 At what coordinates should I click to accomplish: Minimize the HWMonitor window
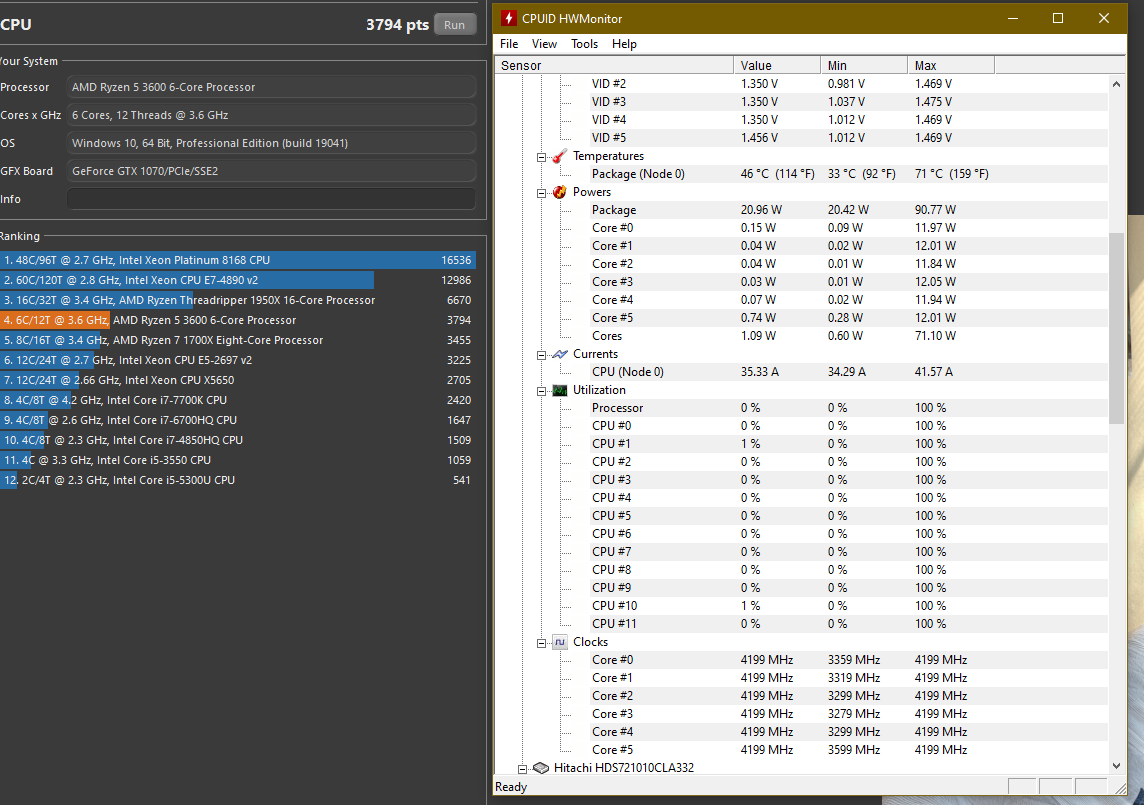click(x=1013, y=18)
